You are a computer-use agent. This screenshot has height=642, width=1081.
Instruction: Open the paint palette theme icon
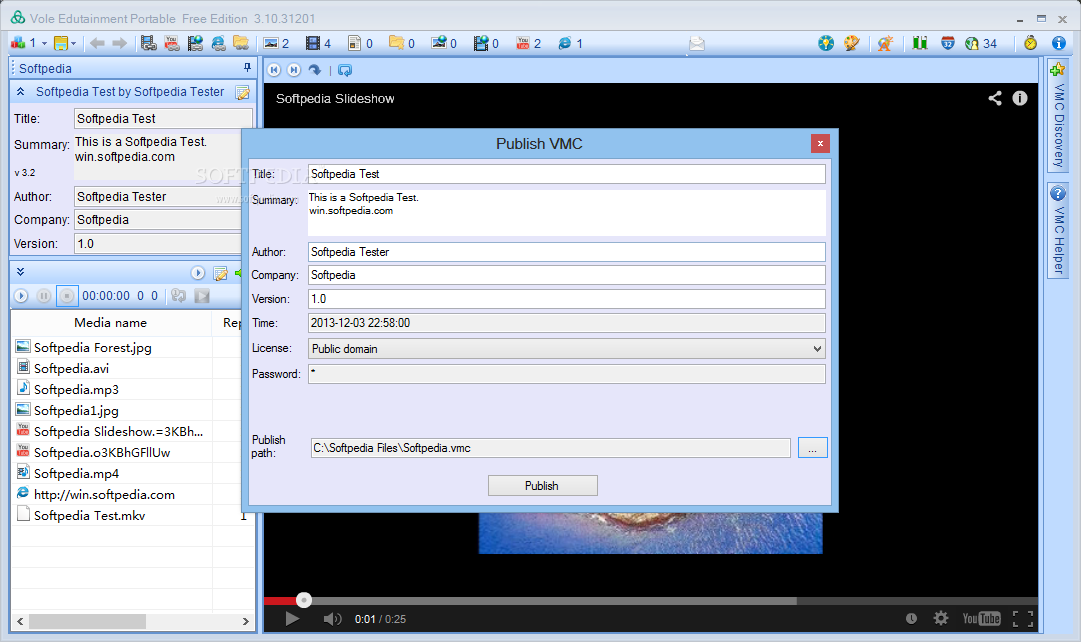852,43
